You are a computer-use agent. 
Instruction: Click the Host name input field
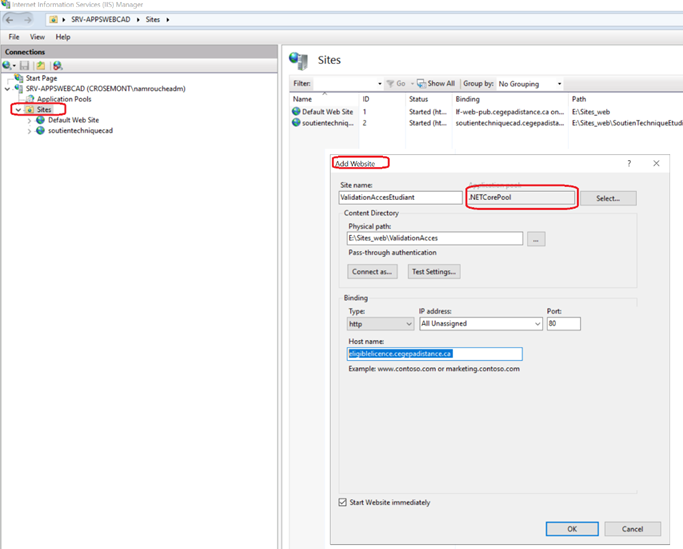point(433,354)
